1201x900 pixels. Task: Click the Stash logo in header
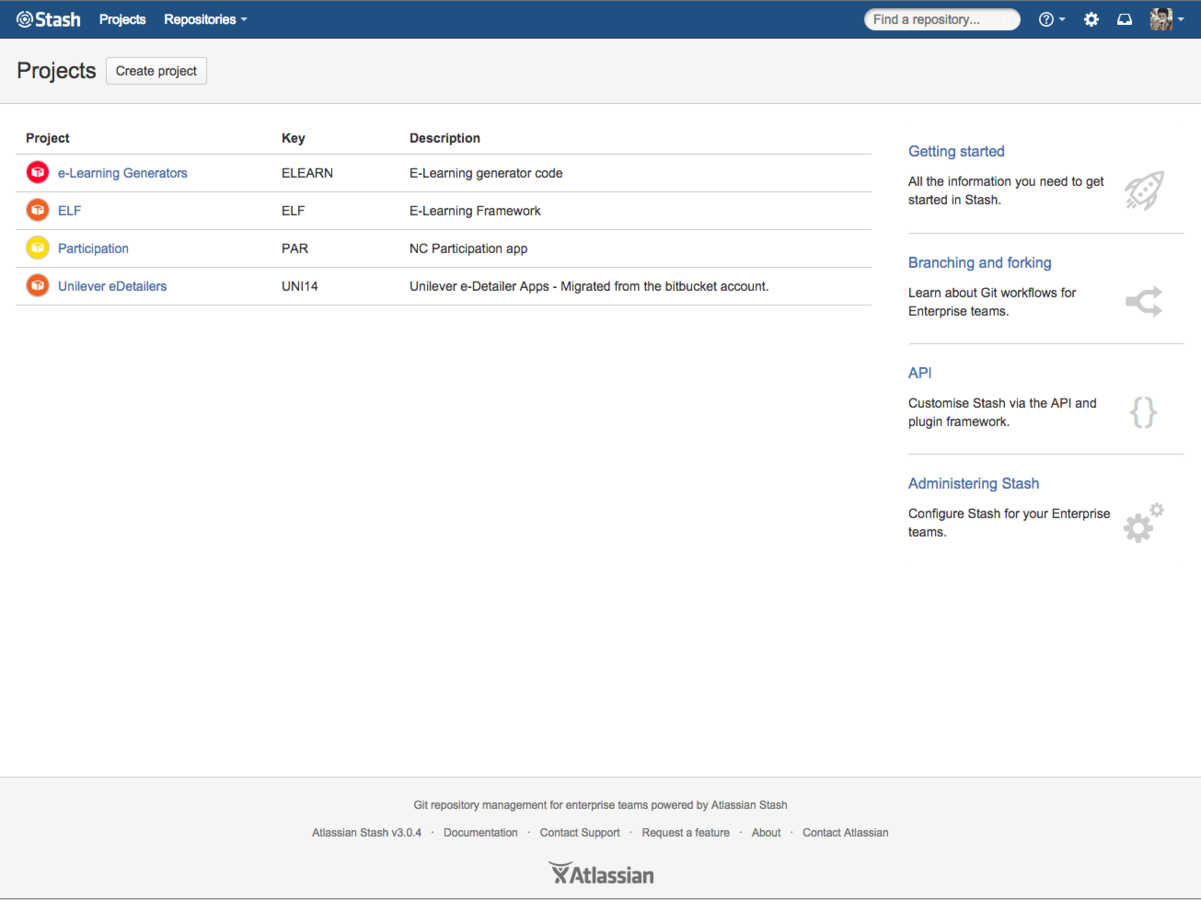48,19
